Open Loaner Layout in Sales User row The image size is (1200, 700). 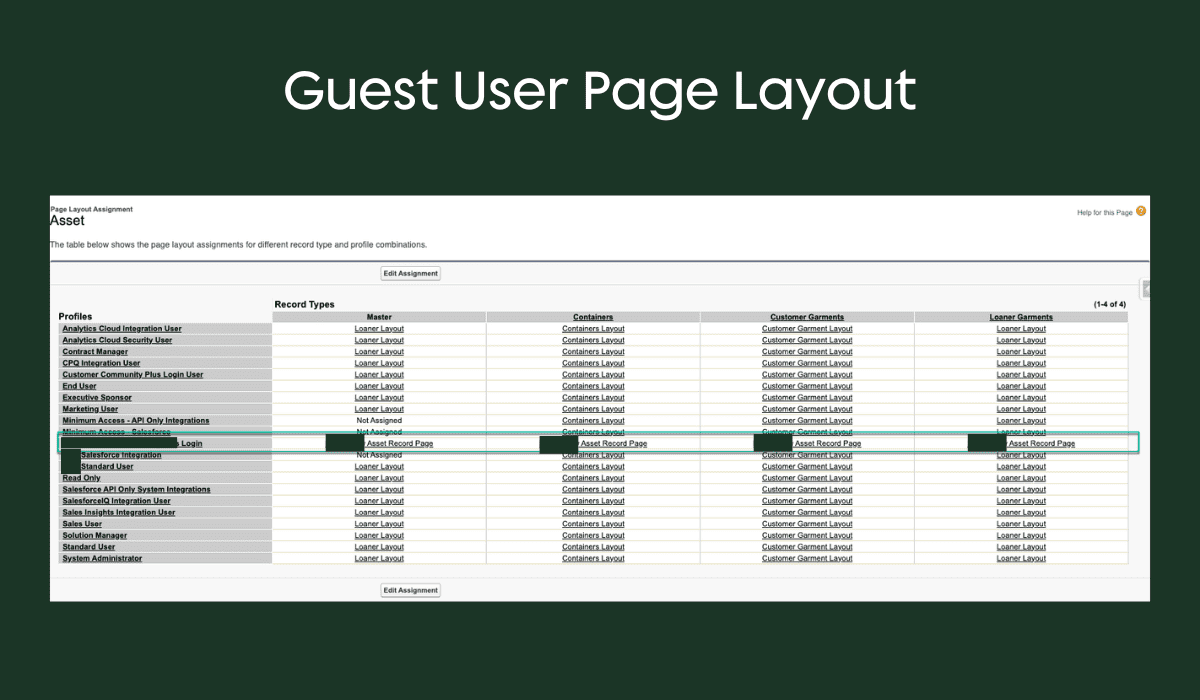379,523
